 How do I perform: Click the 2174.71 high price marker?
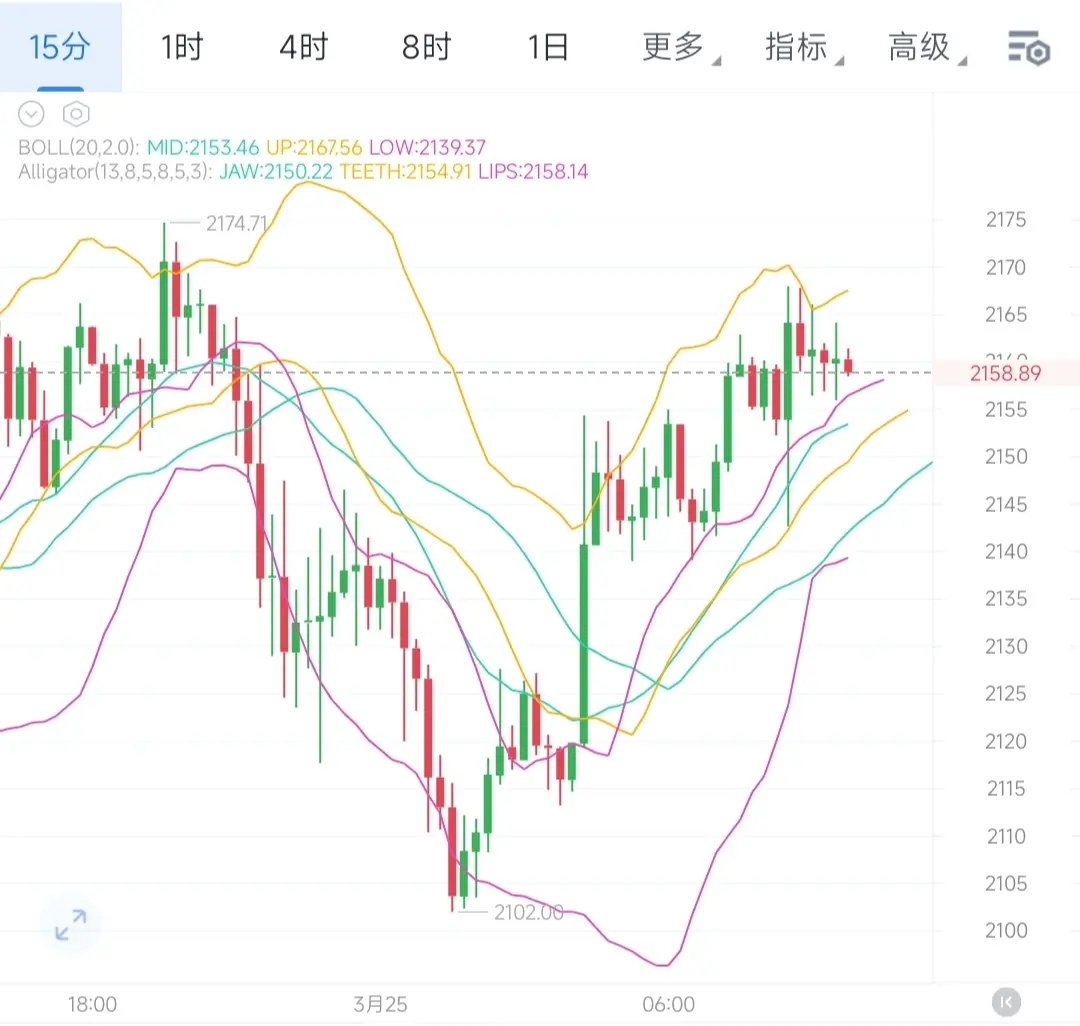point(236,223)
